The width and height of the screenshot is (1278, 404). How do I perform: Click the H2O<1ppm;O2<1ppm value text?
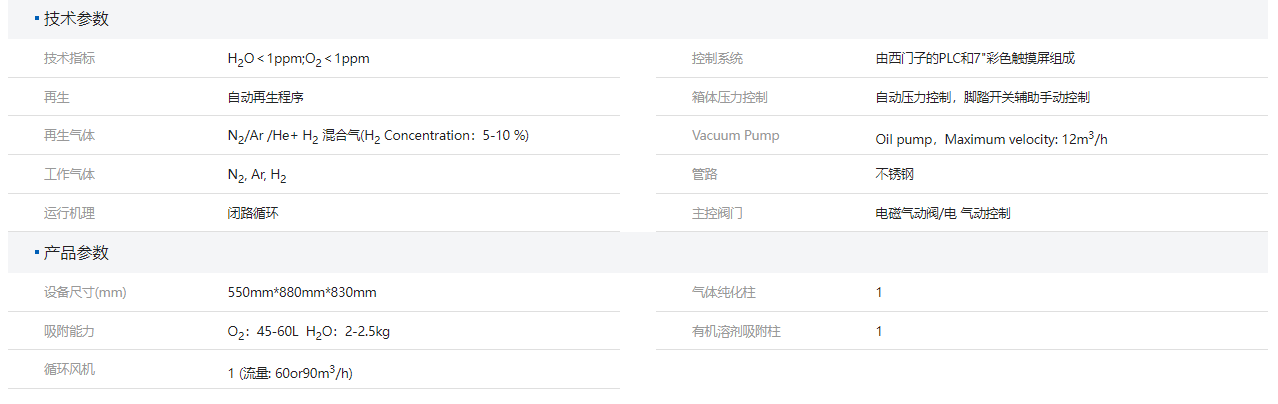click(x=298, y=59)
